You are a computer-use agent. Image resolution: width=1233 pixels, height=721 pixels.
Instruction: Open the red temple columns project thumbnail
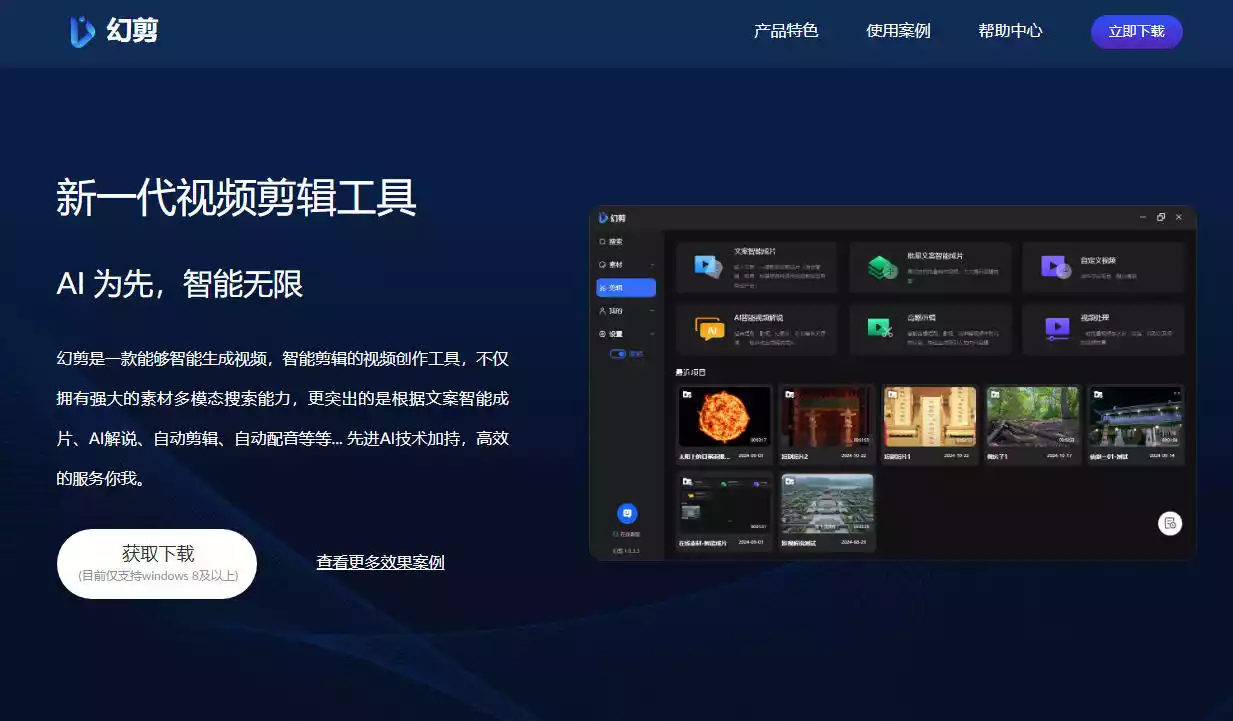[x=826, y=416]
